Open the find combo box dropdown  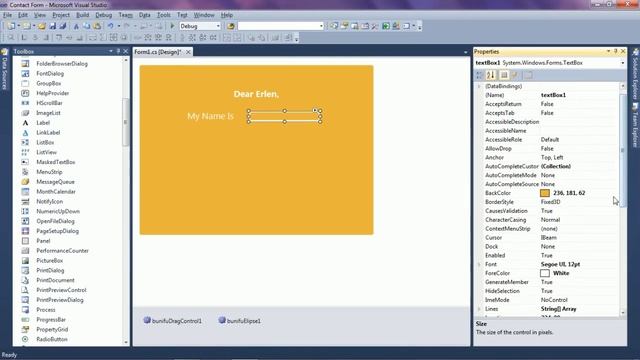point(321,26)
